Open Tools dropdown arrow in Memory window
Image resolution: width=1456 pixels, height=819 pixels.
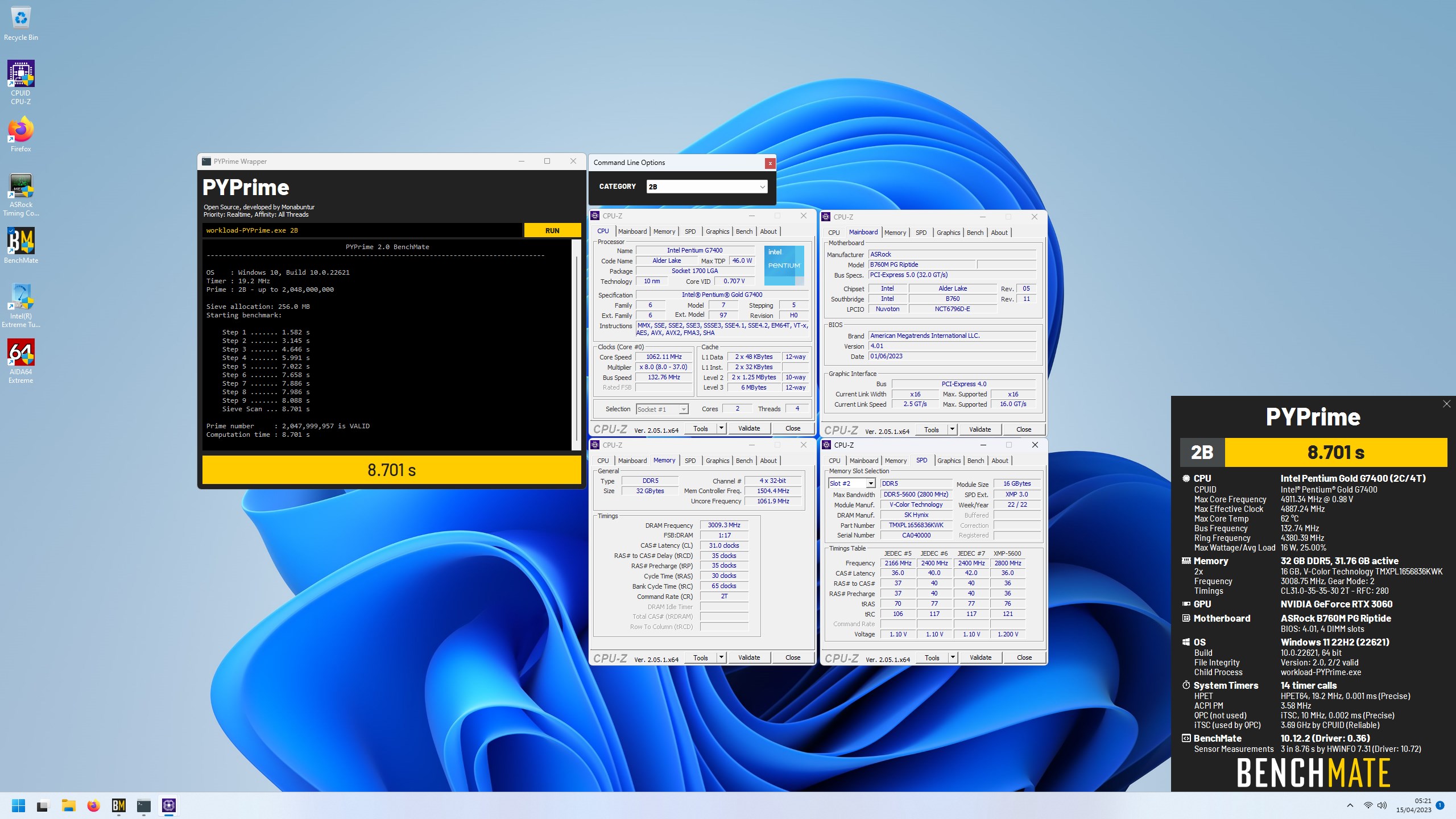click(721, 658)
